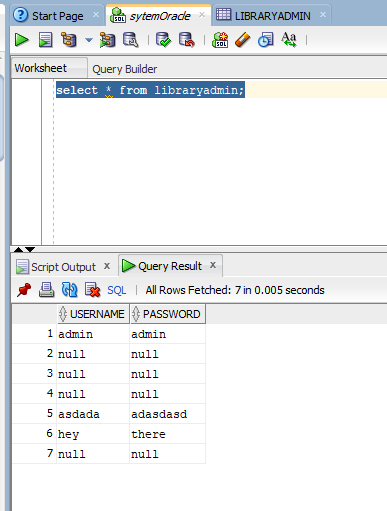Expand the editor with the down arrow splitter
This screenshot has width=387, height=511.
pyautogui.click(x=30, y=249)
